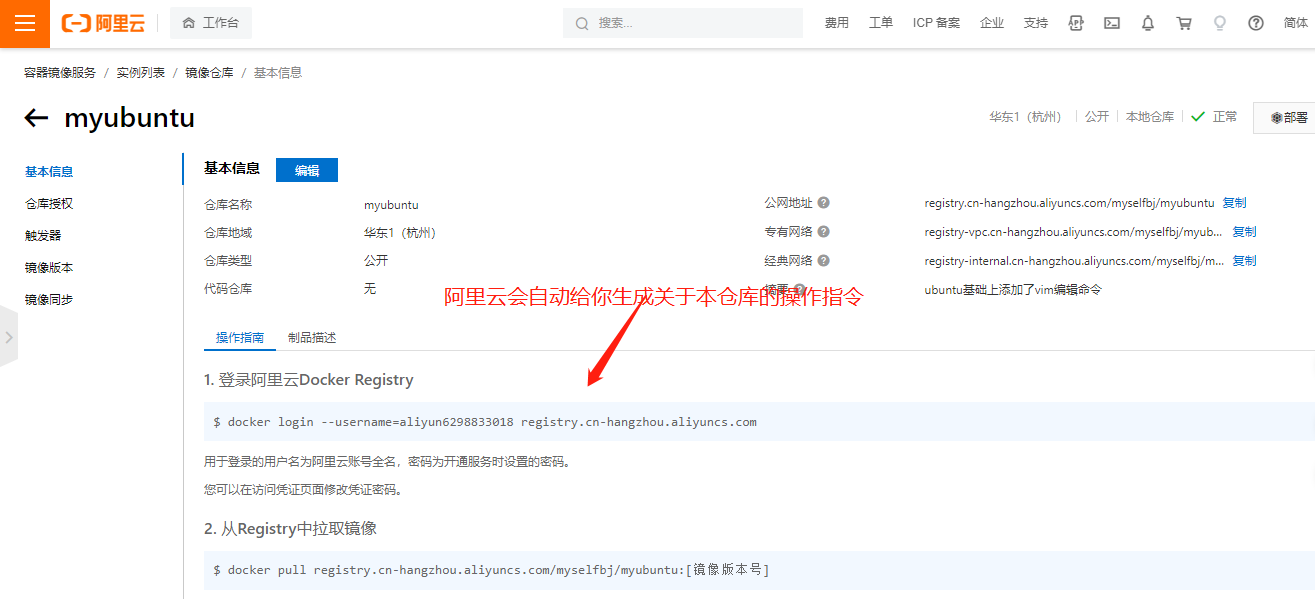Launch Cloud Shell terminal icon

[1112, 23]
